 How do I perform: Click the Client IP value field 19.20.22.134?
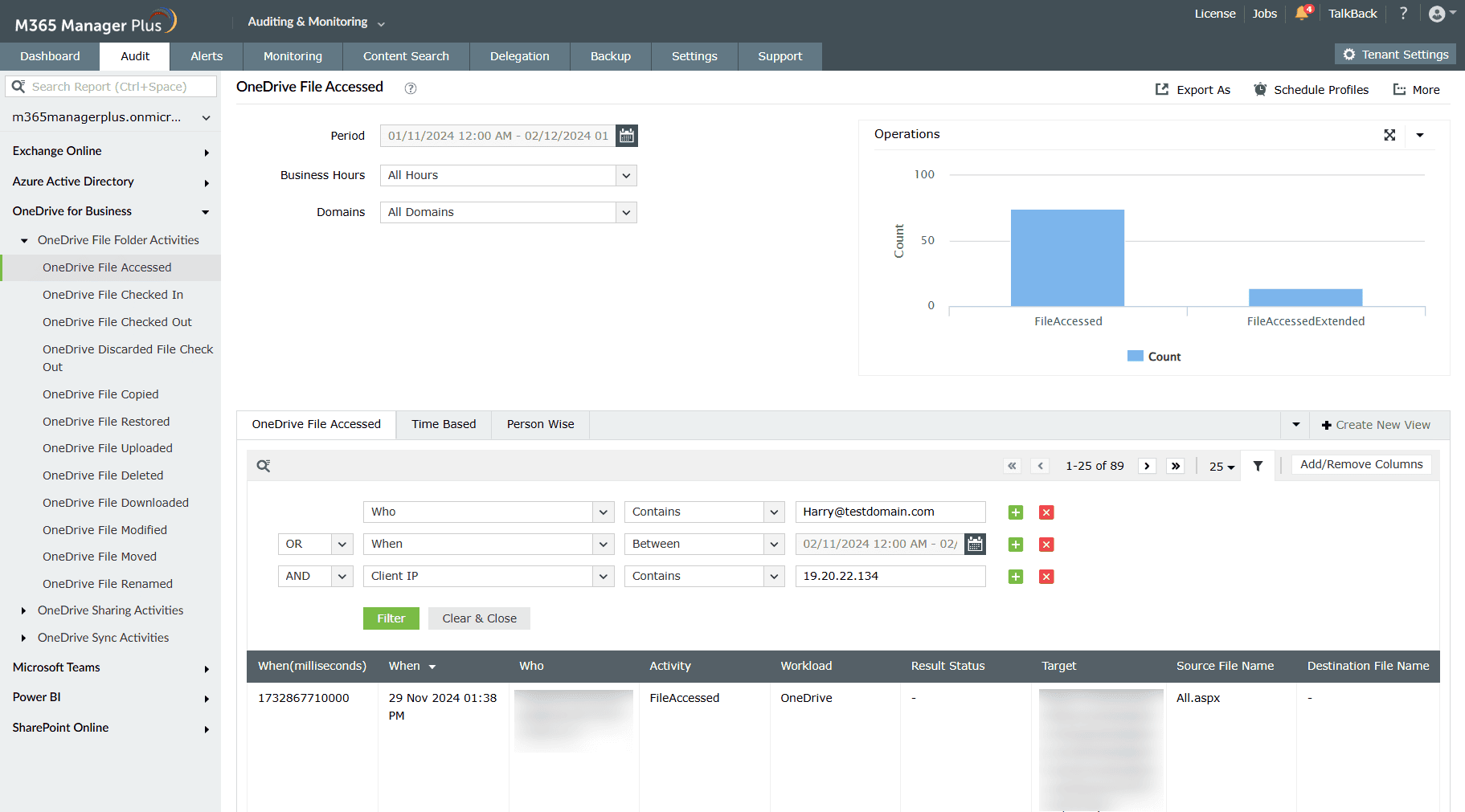point(890,576)
